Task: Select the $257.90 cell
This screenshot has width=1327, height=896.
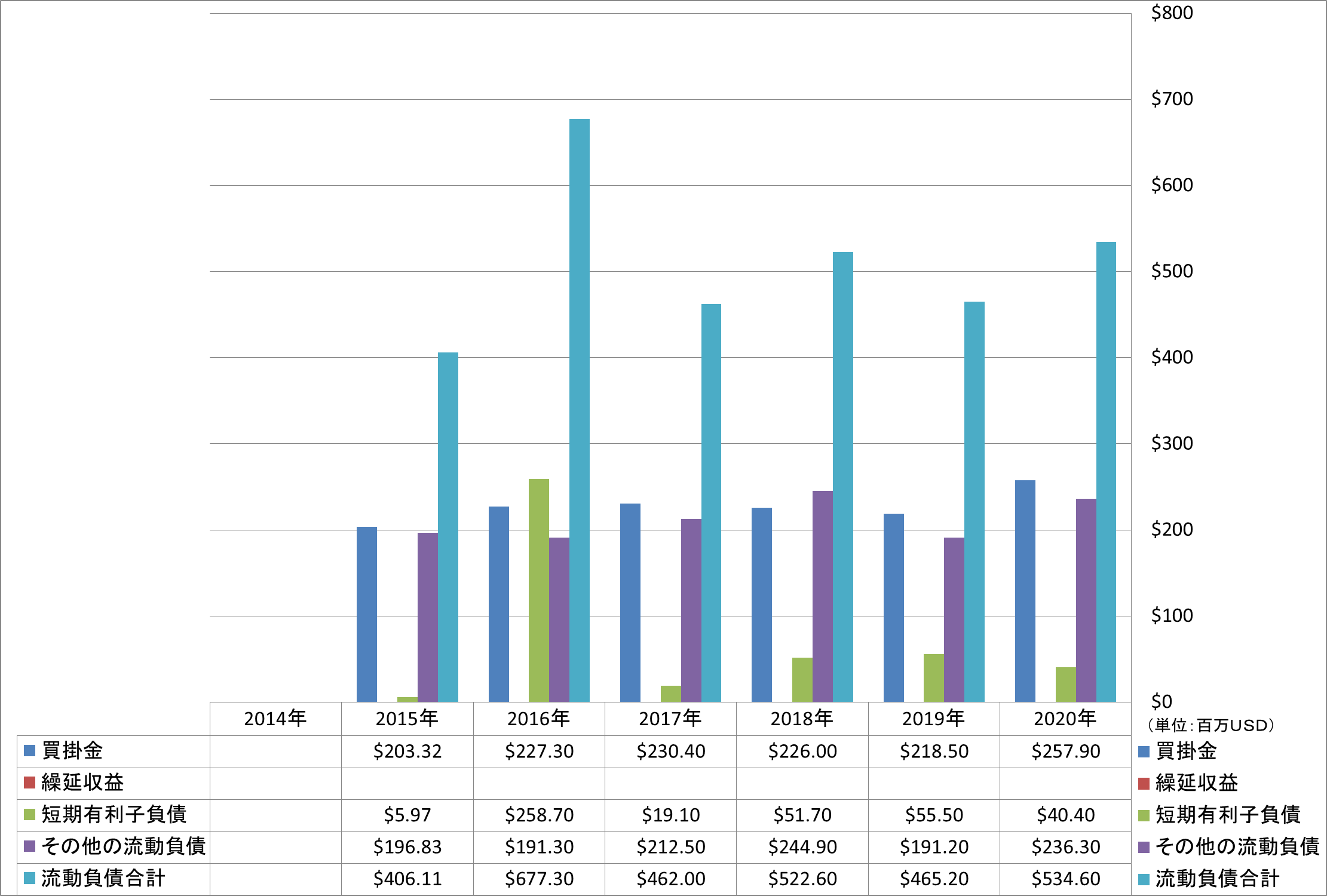Action: coord(1065,751)
